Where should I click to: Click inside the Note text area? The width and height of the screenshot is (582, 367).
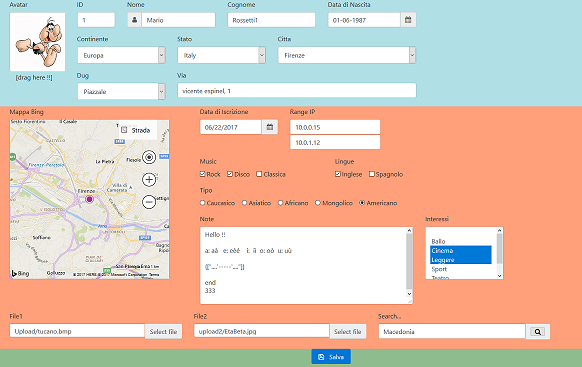coord(303,265)
